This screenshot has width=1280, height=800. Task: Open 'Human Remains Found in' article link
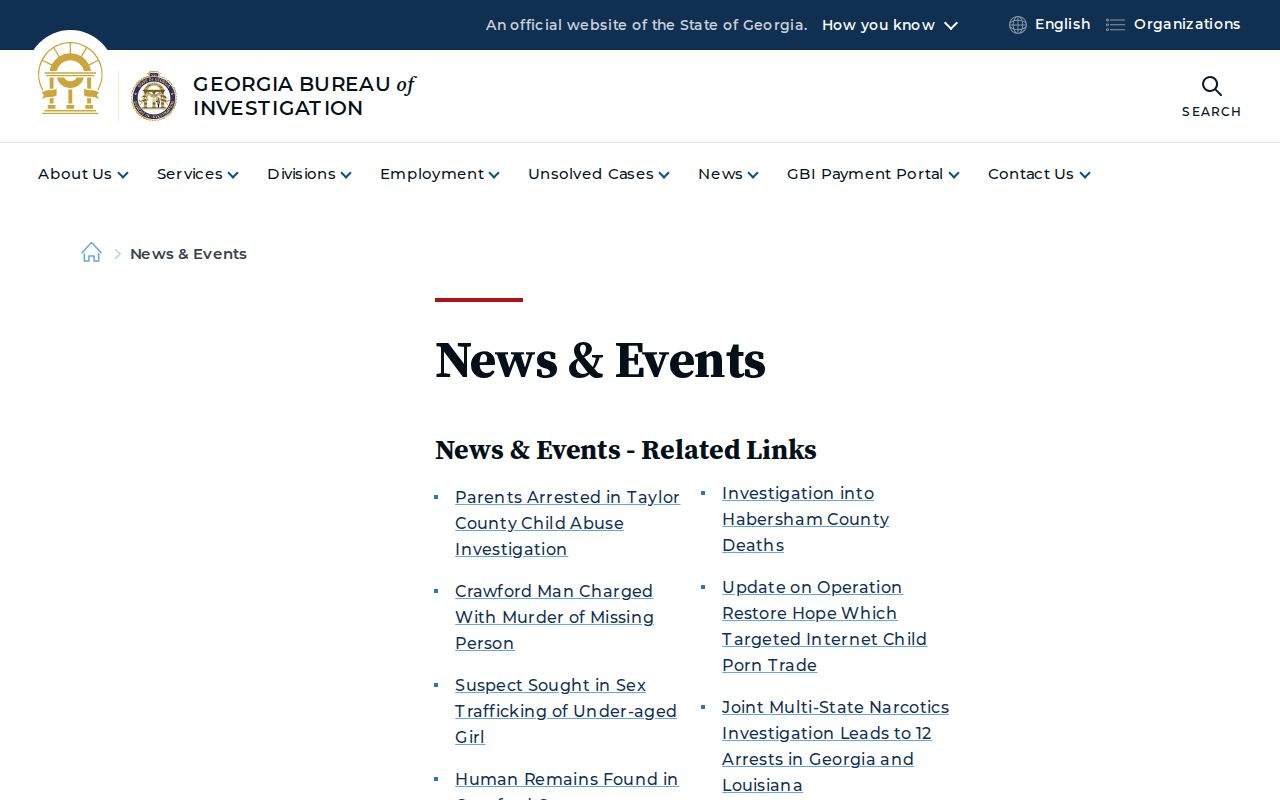click(x=566, y=779)
